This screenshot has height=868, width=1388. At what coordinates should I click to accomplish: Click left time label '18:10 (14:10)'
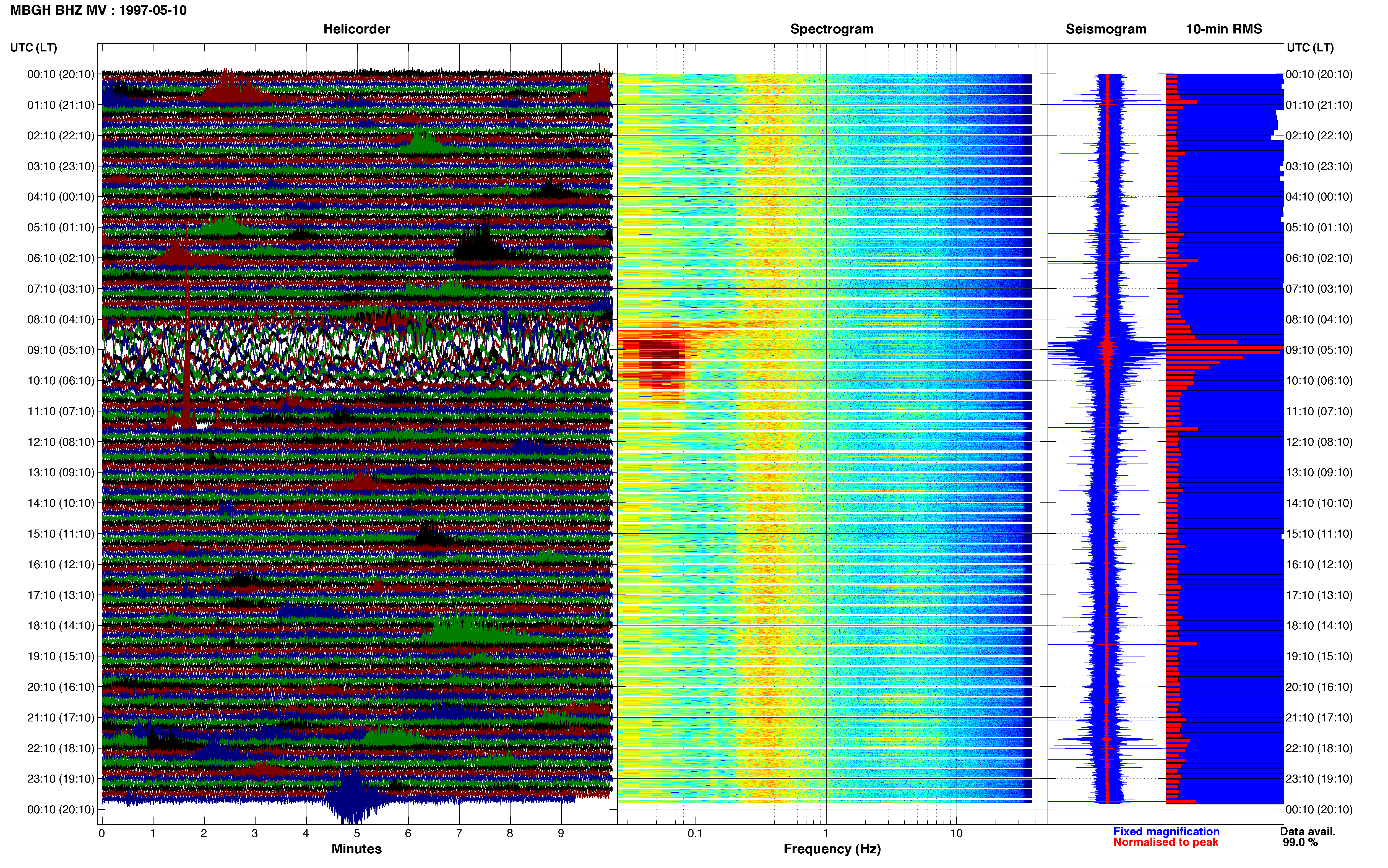pos(61,626)
